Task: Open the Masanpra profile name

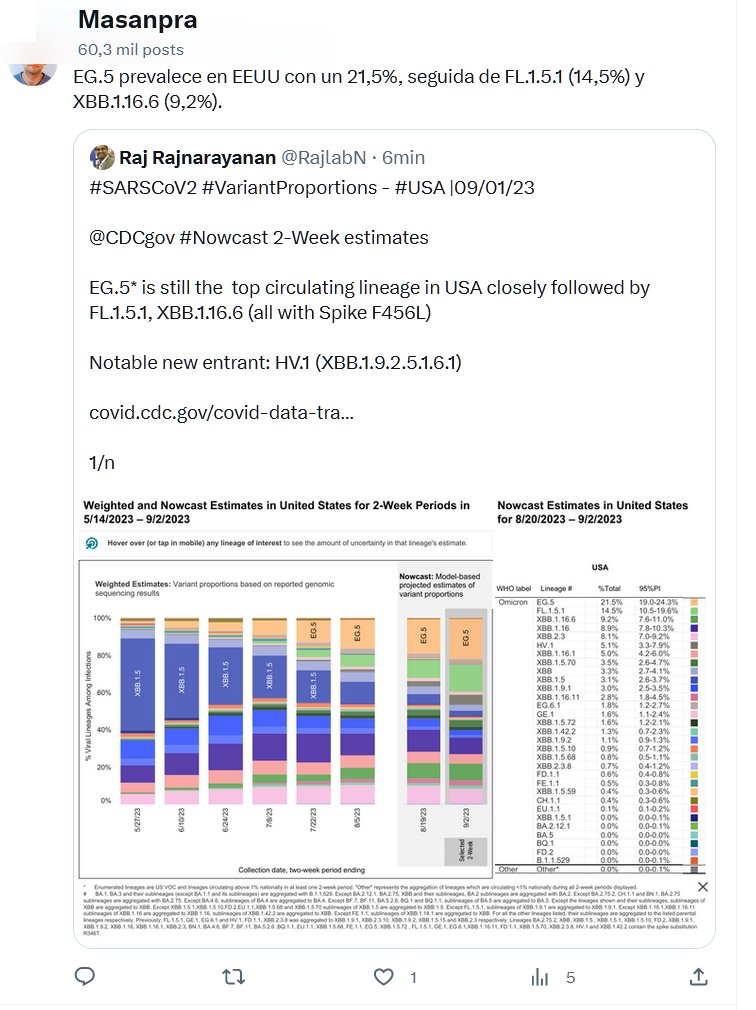Action: click(x=137, y=20)
